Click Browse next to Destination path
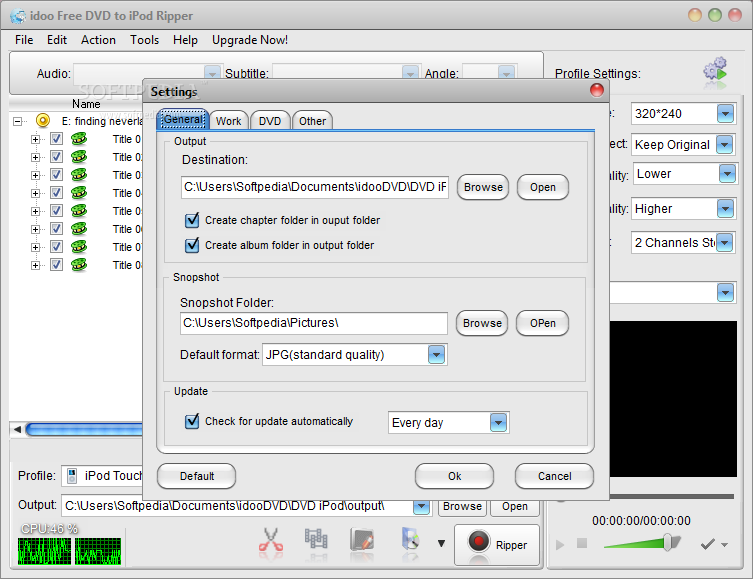Image resolution: width=753 pixels, height=579 pixels. (483, 187)
